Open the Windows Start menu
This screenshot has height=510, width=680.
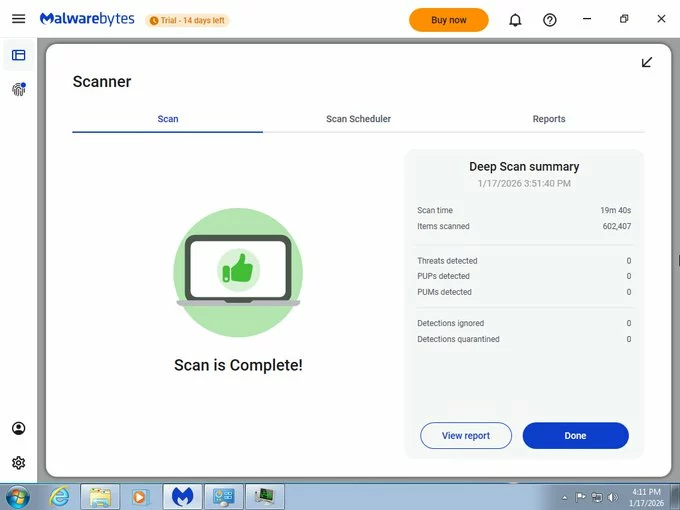tap(18, 496)
